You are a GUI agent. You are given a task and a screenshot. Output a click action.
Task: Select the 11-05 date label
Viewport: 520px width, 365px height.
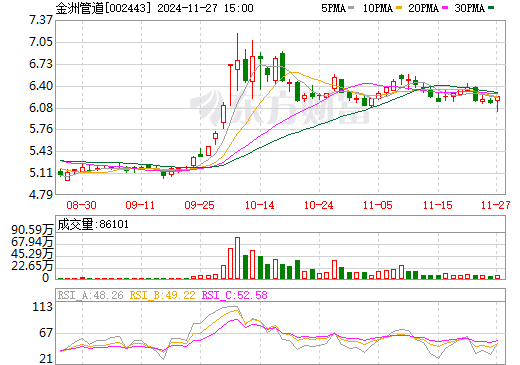pos(378,205)
